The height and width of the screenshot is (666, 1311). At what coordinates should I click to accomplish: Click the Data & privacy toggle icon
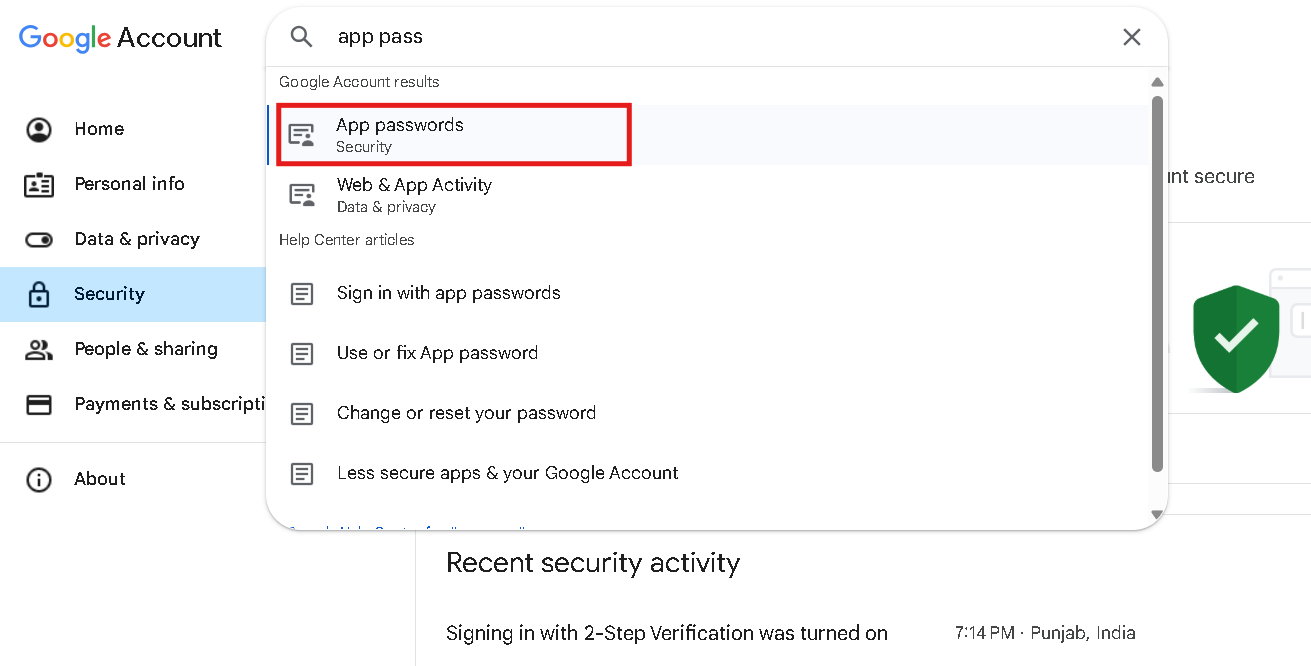coord(39,239)
